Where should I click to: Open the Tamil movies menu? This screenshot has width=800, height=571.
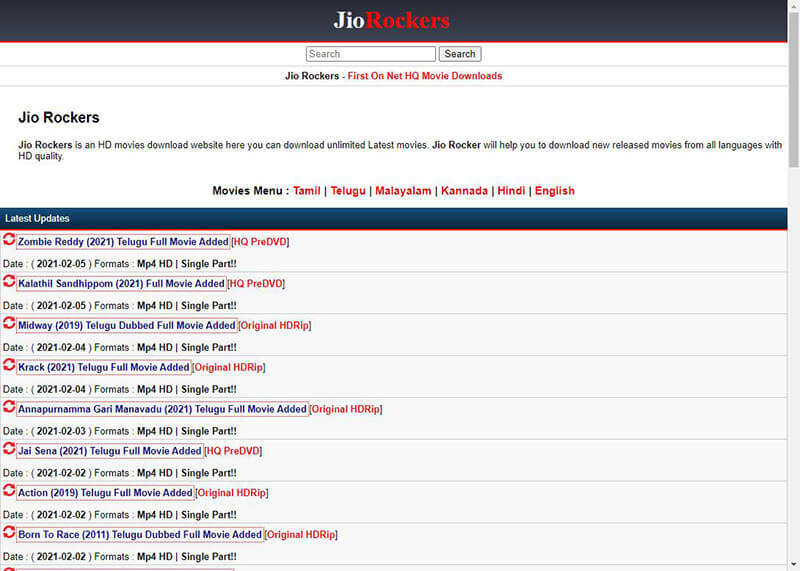pyautogui.click(x=307, y=191)
